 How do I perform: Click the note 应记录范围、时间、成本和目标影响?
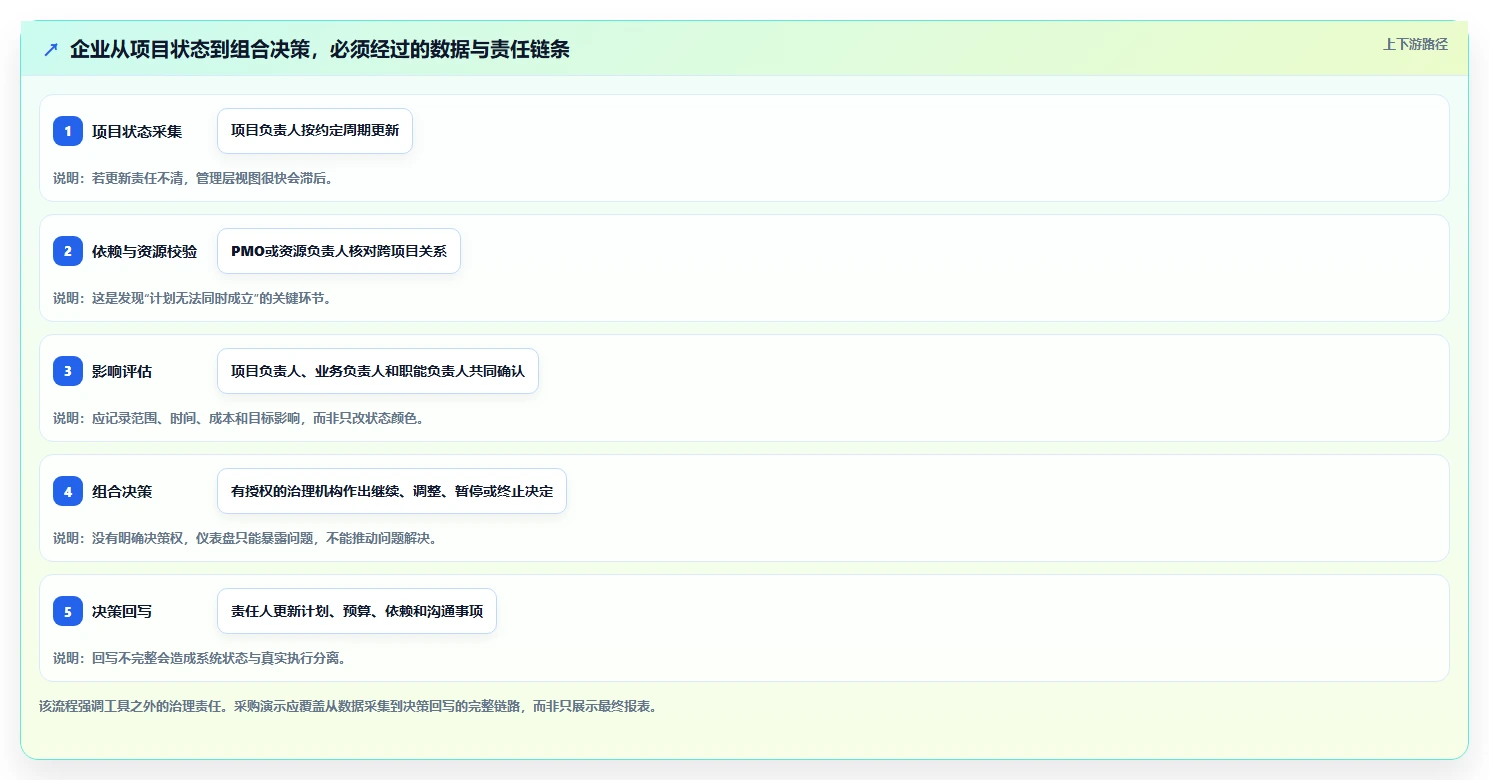point(239,418)
